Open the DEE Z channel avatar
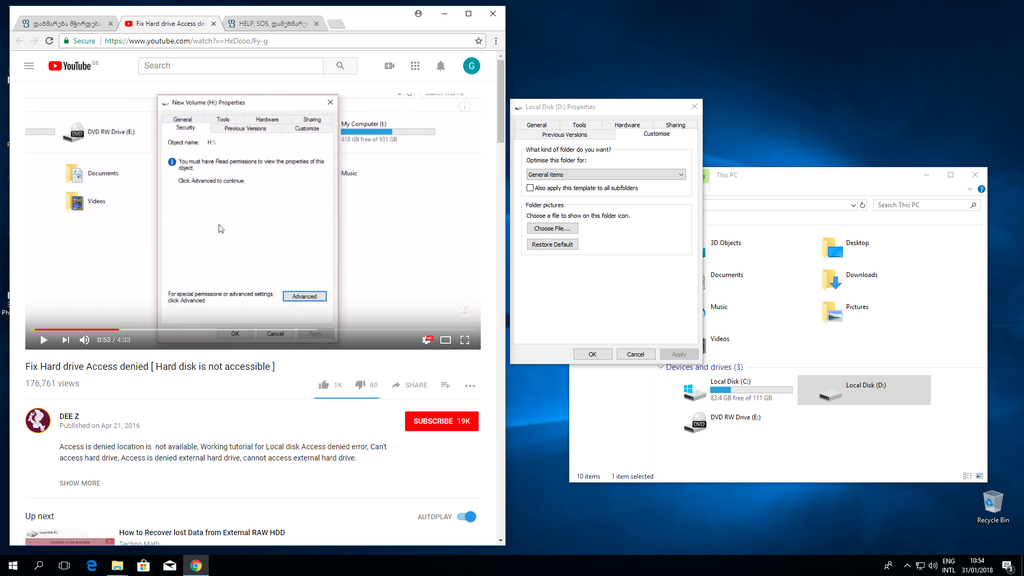1024x576 pixels. click(x=38, y=421)
